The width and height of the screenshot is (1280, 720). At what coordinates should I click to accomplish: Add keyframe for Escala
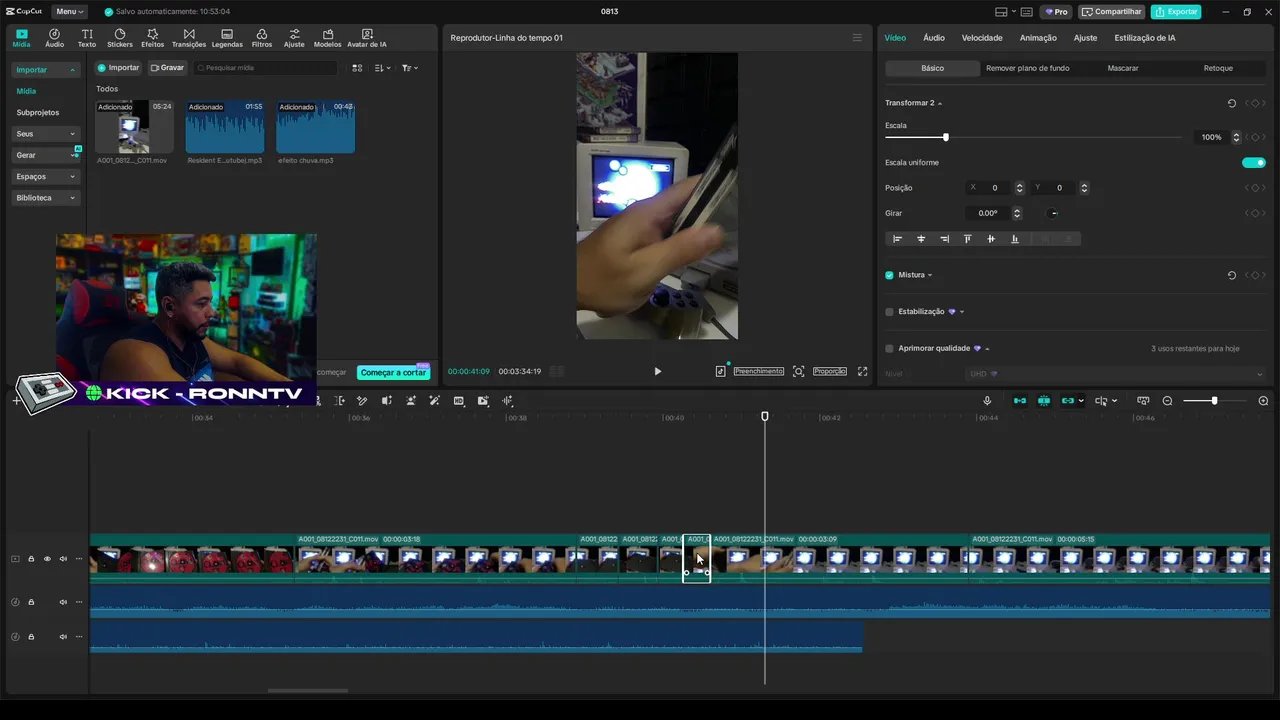pyautogui.click(x=1255, y=137)
